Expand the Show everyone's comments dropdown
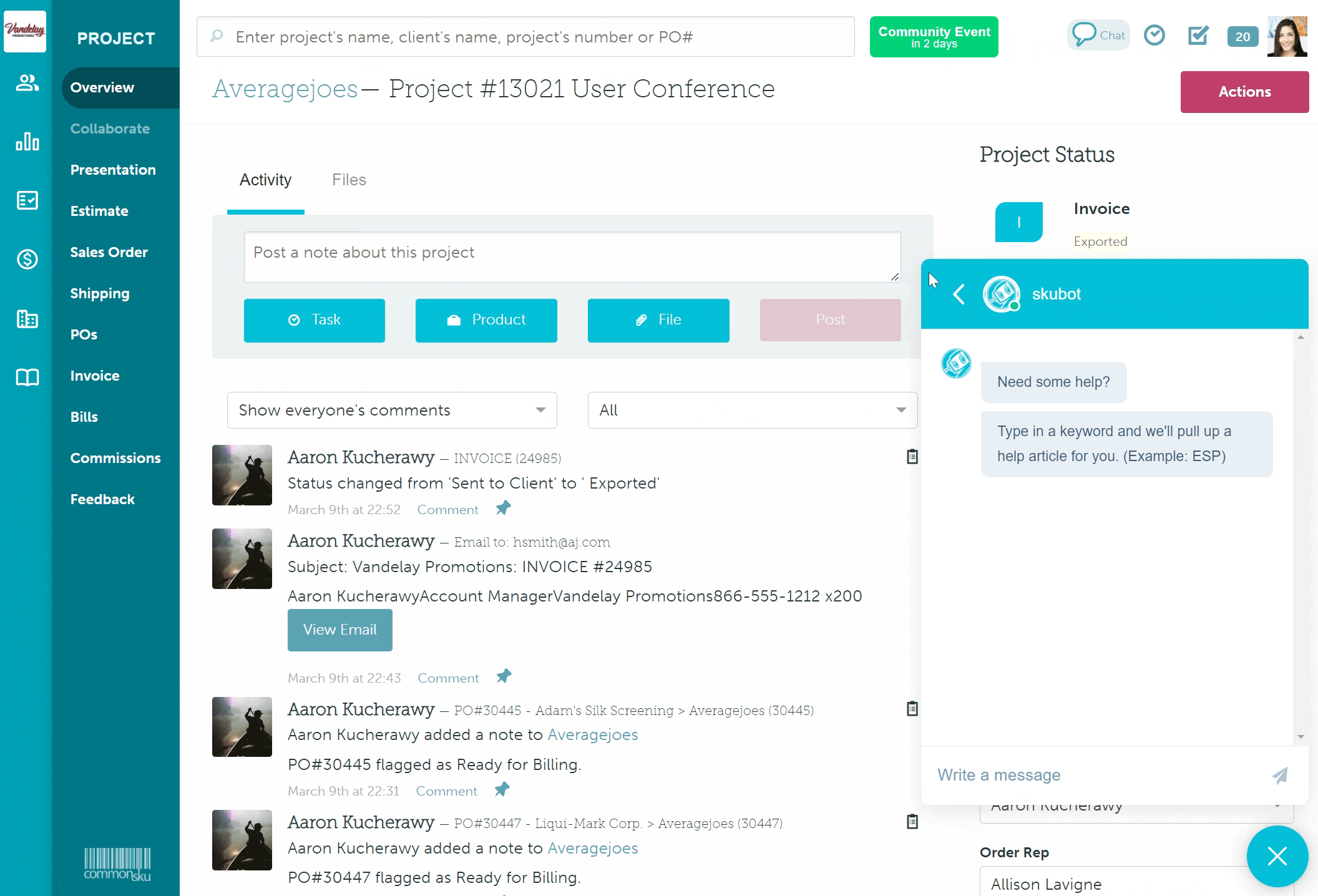The image size is (1318, 896). point(392,410)
